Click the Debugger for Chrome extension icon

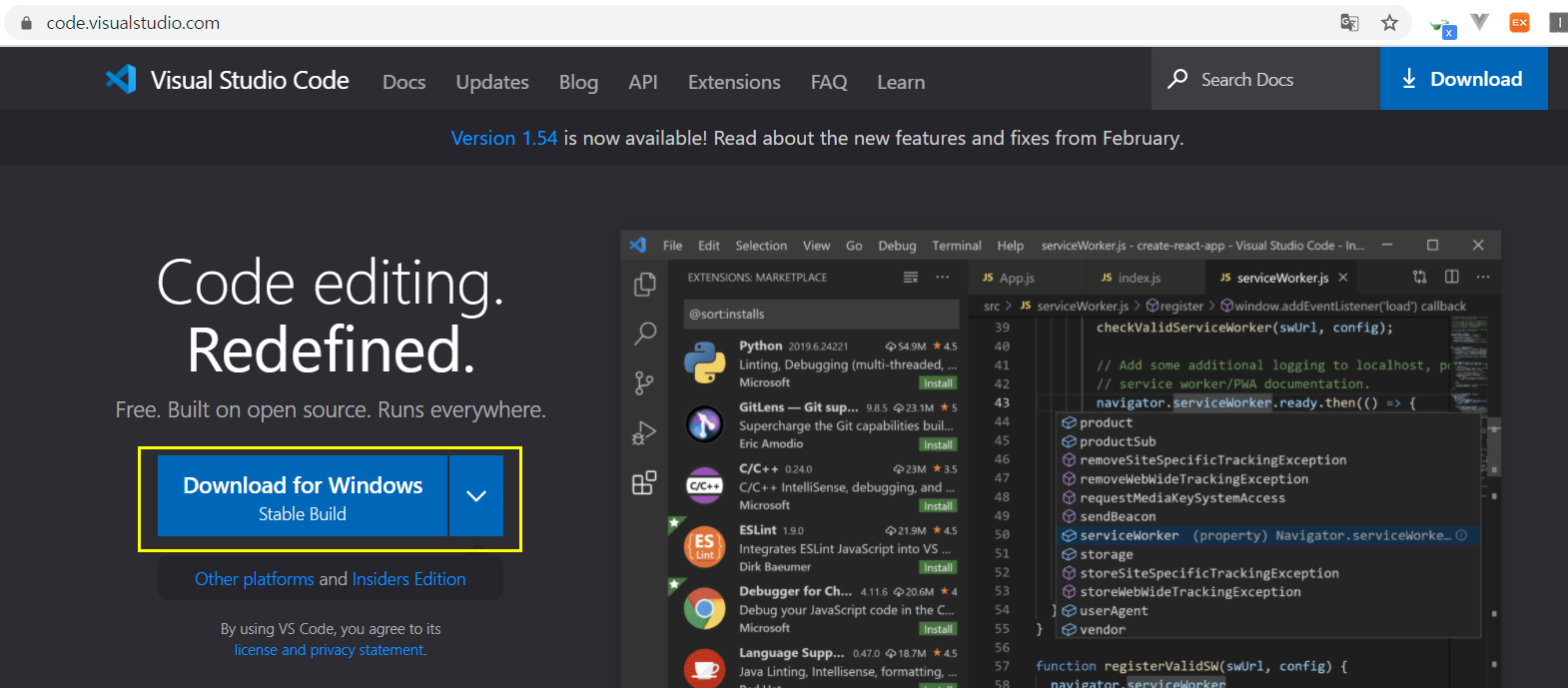coord(704,608)
